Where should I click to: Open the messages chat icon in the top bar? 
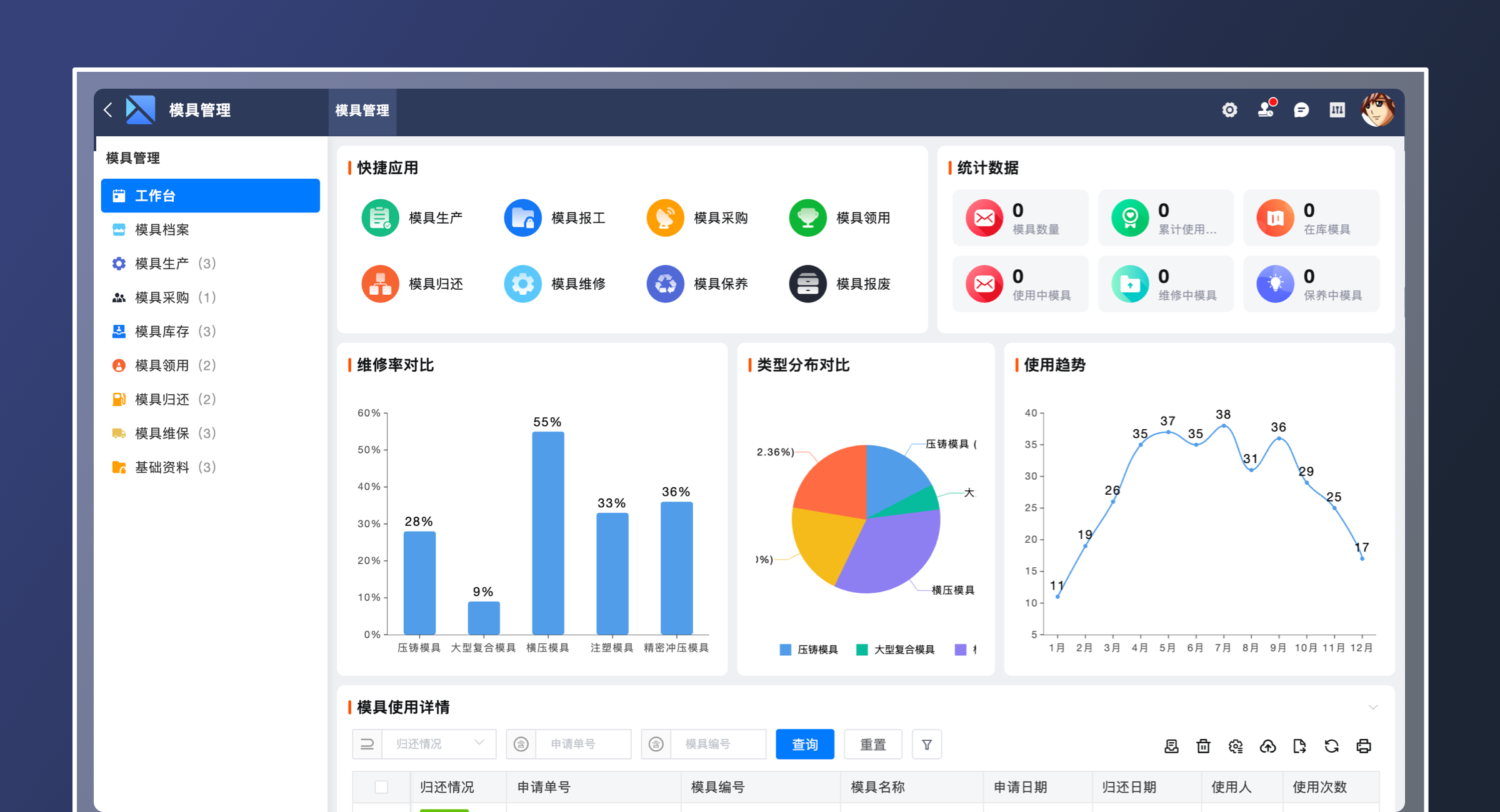point(1301,110)
